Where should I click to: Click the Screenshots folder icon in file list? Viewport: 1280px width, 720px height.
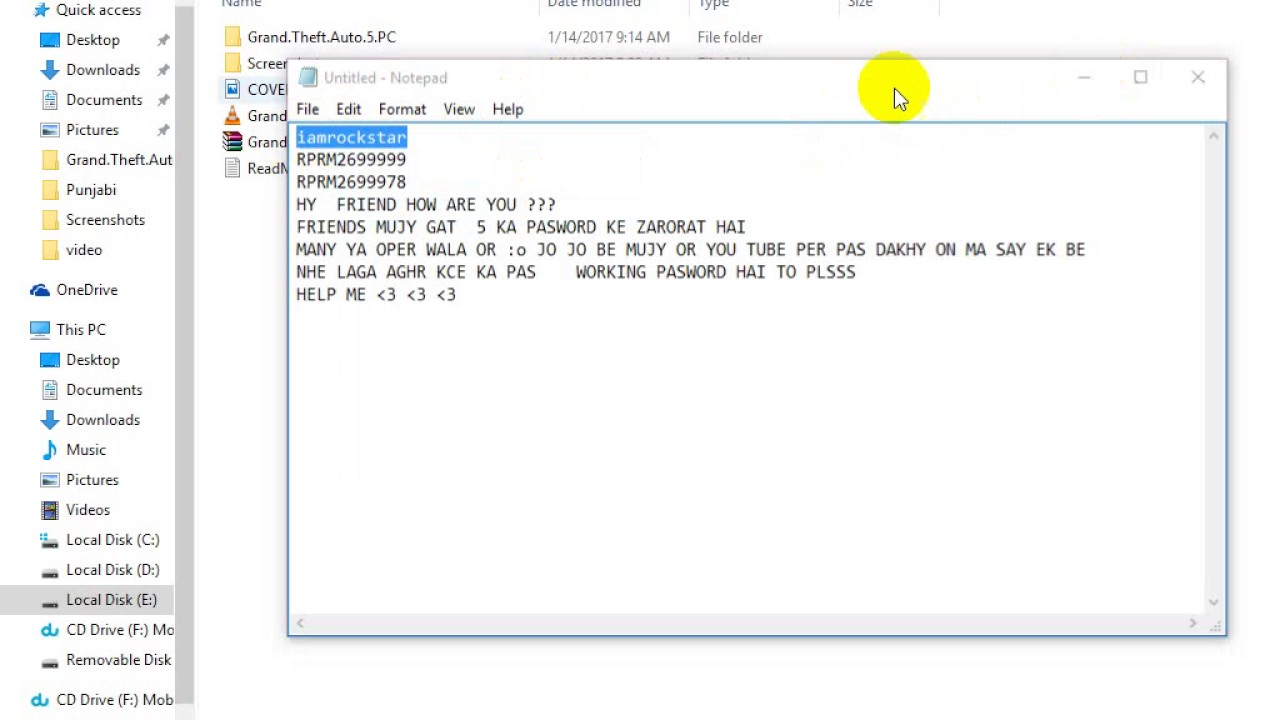point(233,63)
